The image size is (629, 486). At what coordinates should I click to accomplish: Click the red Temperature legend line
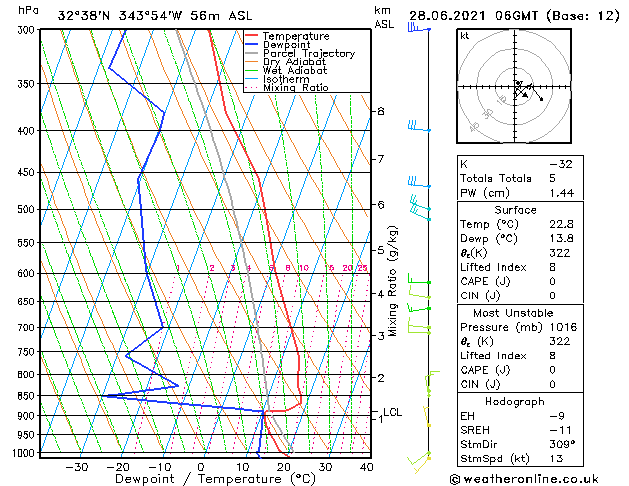(251, 36)
